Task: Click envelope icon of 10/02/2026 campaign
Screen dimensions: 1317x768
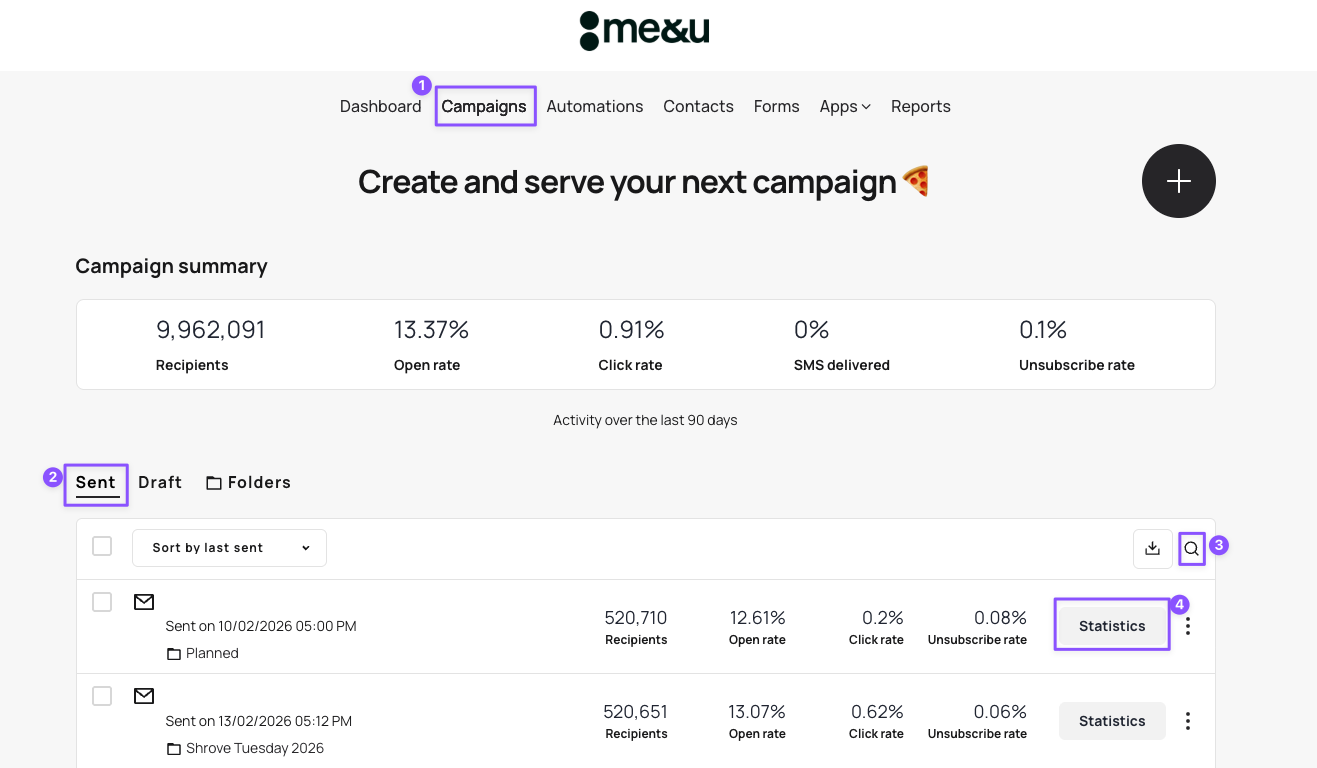Action: (x=144, y=602)
